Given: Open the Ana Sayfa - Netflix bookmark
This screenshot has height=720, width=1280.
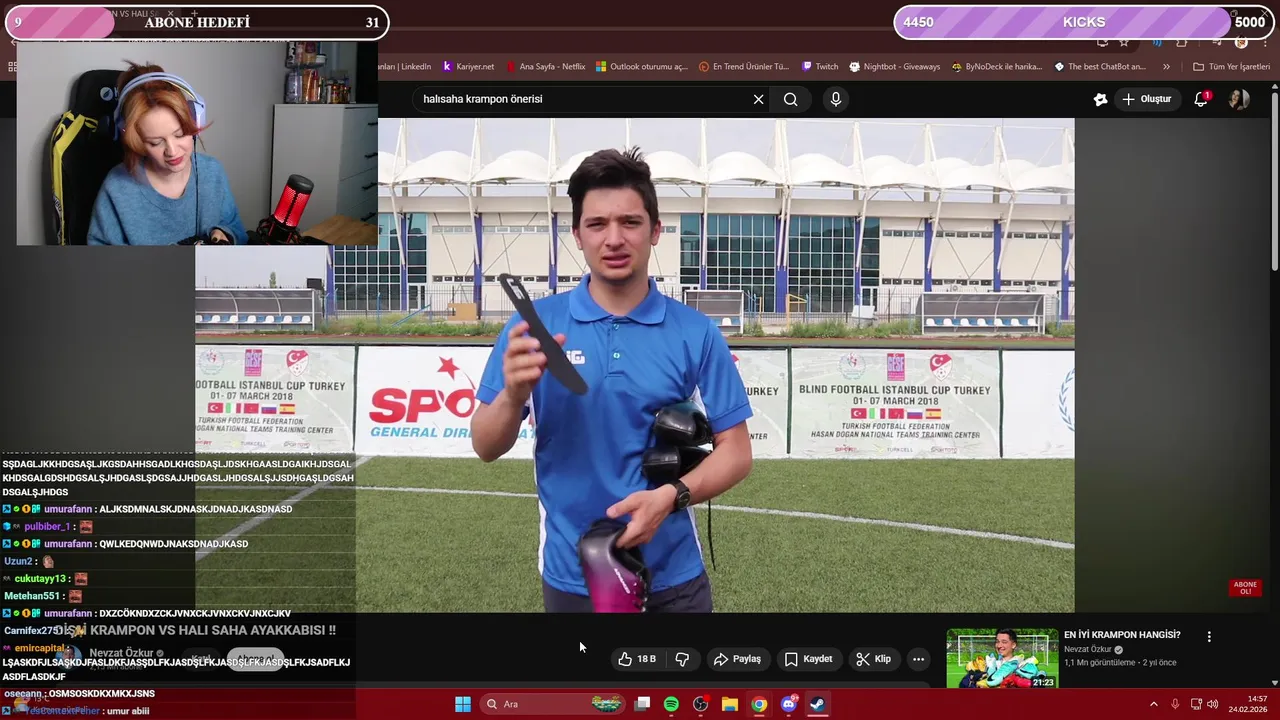Looking at the screenshot, I should [x=545, y=67].
